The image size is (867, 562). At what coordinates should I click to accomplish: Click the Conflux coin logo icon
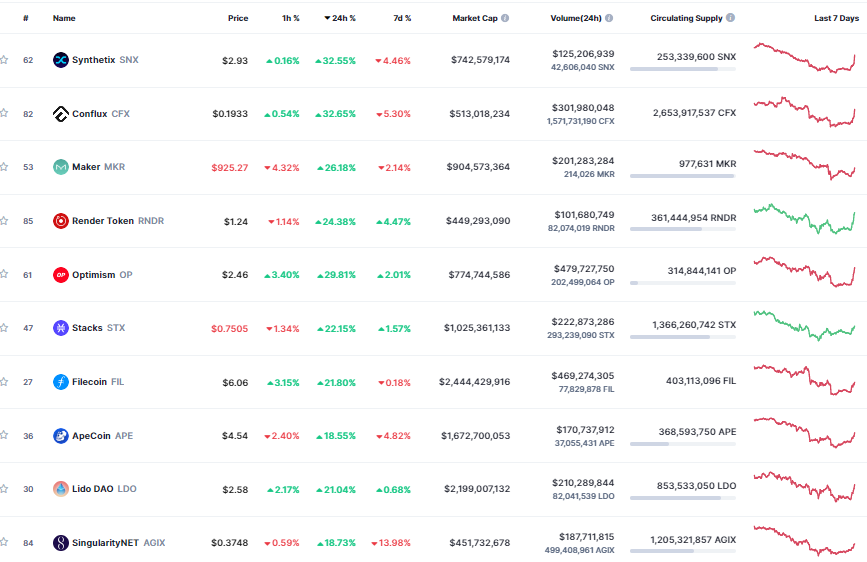60,114
